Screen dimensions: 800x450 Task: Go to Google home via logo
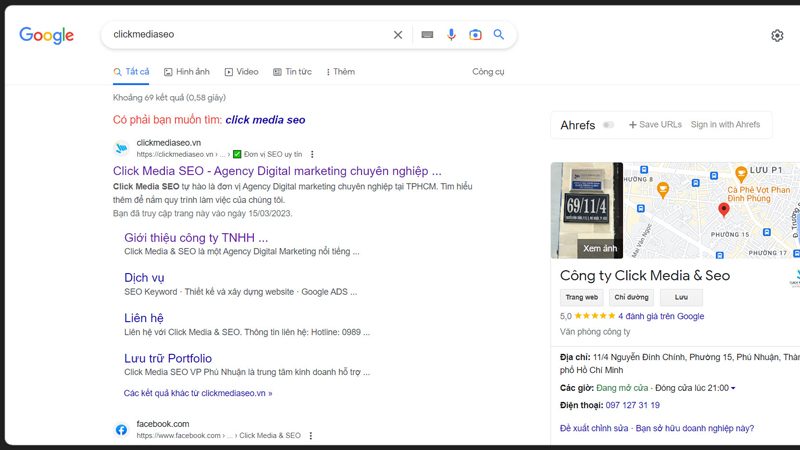[x=46, y=35]
